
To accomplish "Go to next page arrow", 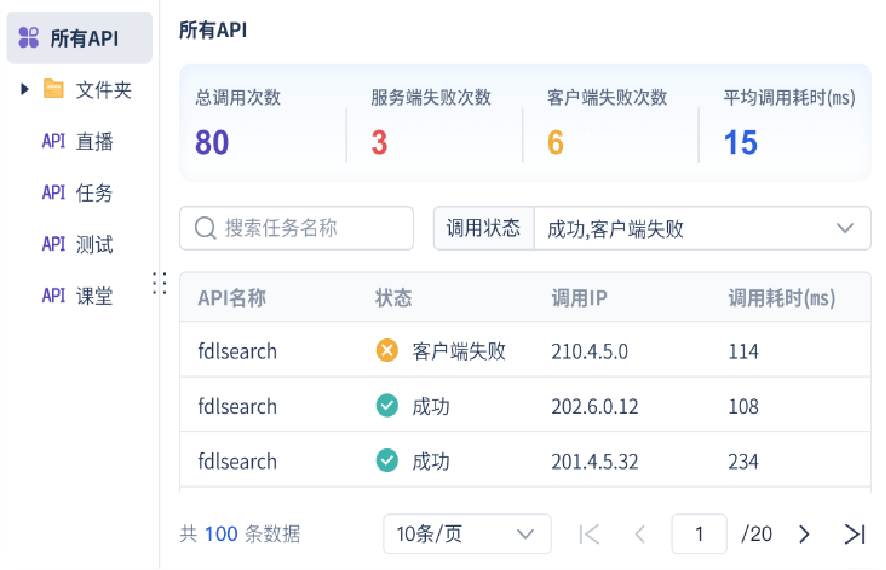I will click(804, 534).
